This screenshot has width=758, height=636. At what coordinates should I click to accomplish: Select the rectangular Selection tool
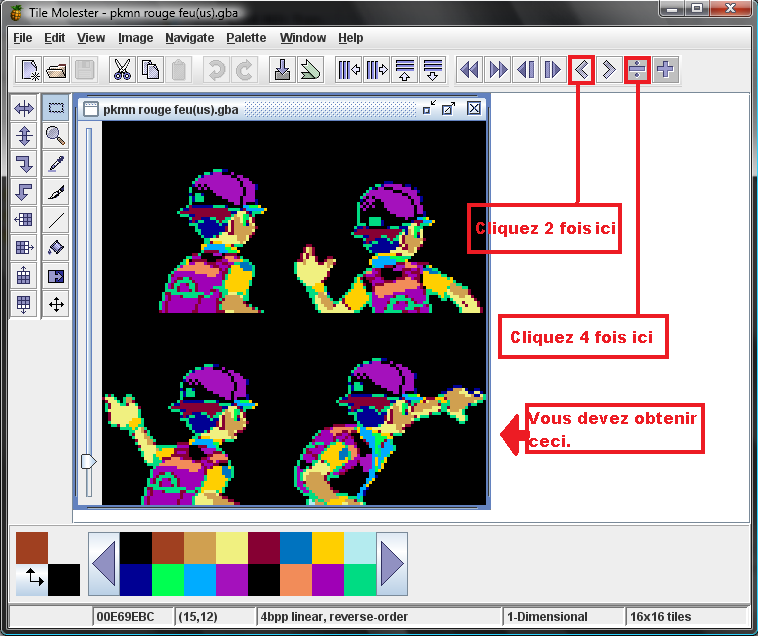point(56,108)
